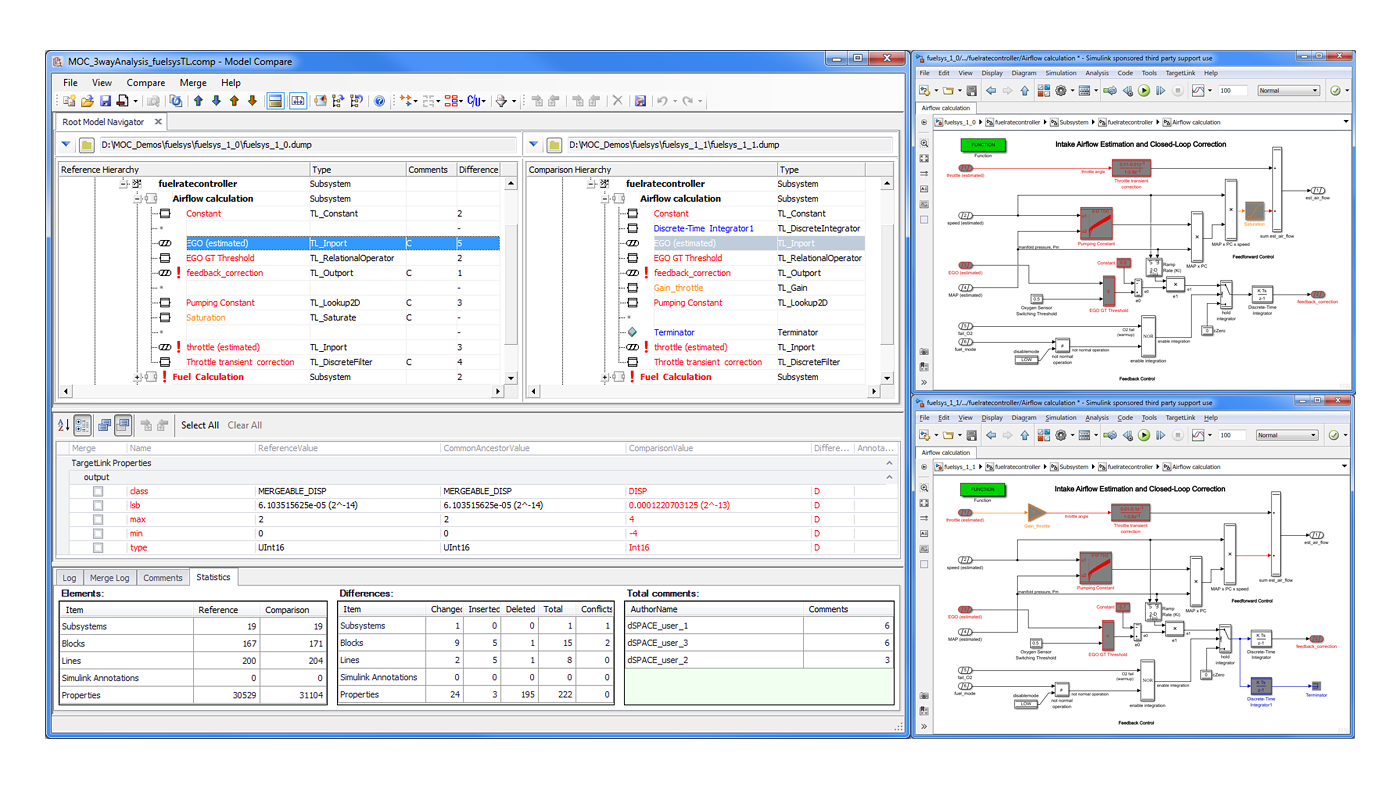The width and height of the screenshot is (1400, 788).
Task: Click the stop time field in upper Simulink
Action: [x=1232, y=90]
